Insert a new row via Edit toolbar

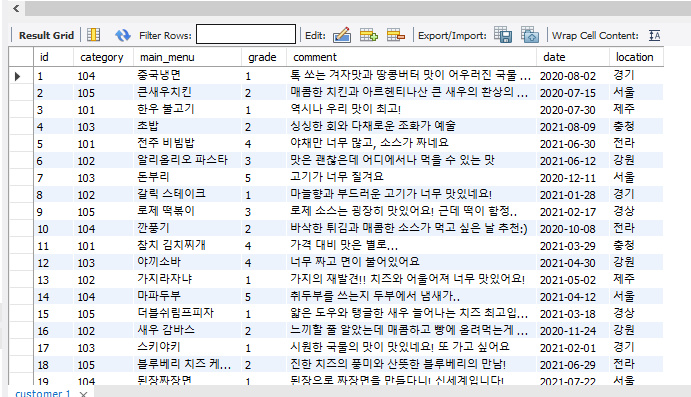click(369, 35)
